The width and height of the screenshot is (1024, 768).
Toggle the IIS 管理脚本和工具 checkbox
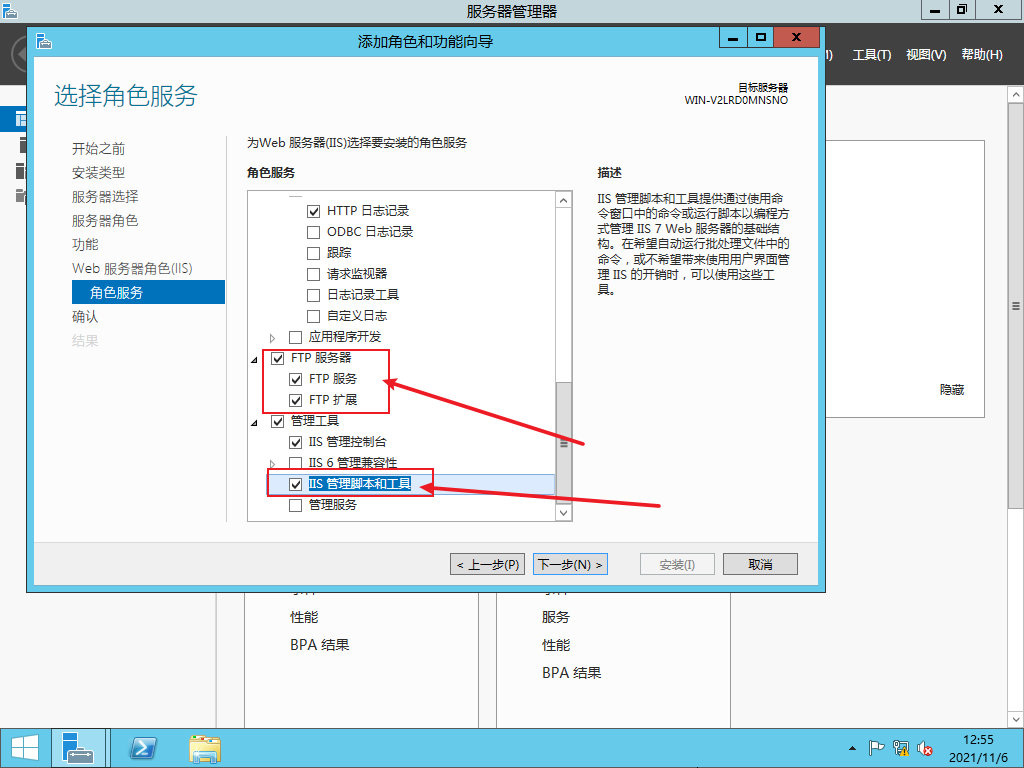click(295, 484)
